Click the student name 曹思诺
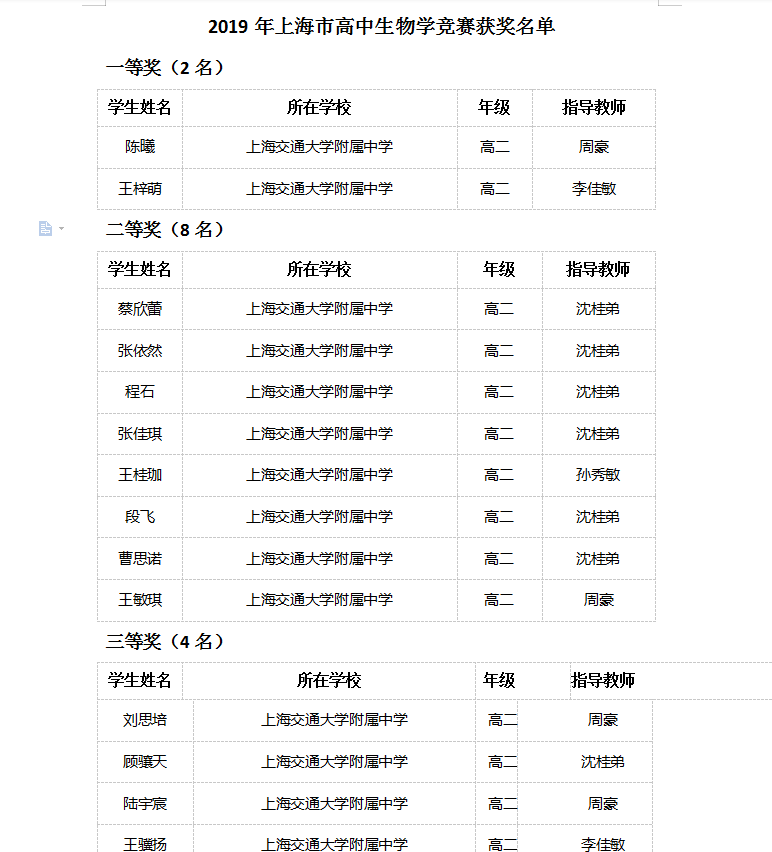The height and width of the screenshot is (852, 772). tap(140, 559)
